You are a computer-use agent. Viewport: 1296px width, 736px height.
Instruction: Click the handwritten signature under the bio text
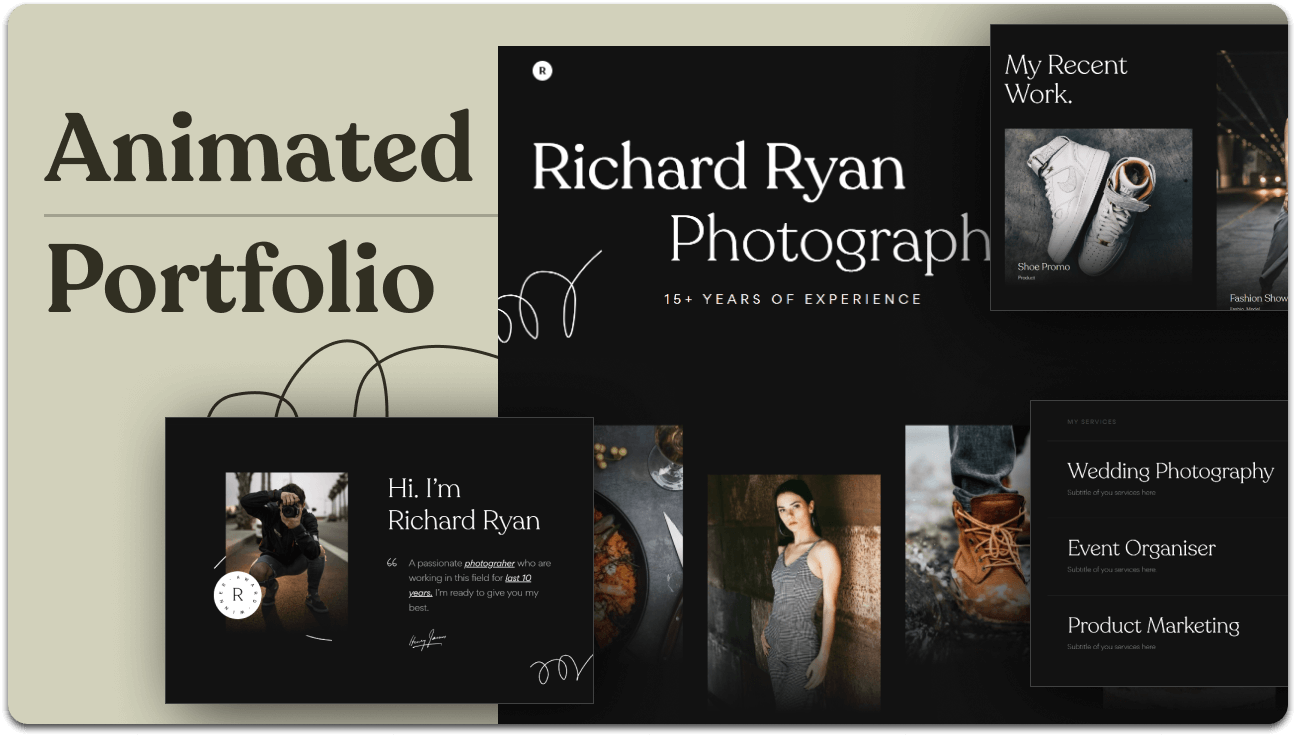tap(427, 640)
